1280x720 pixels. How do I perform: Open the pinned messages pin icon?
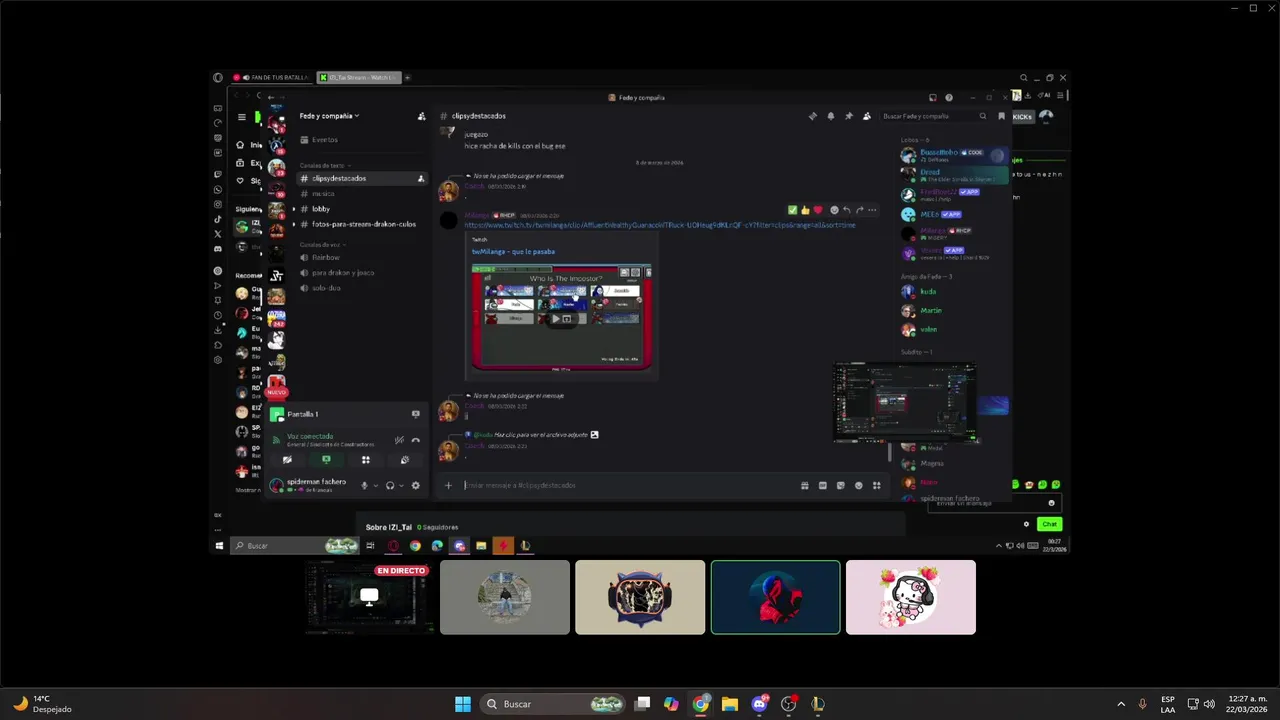849,116
